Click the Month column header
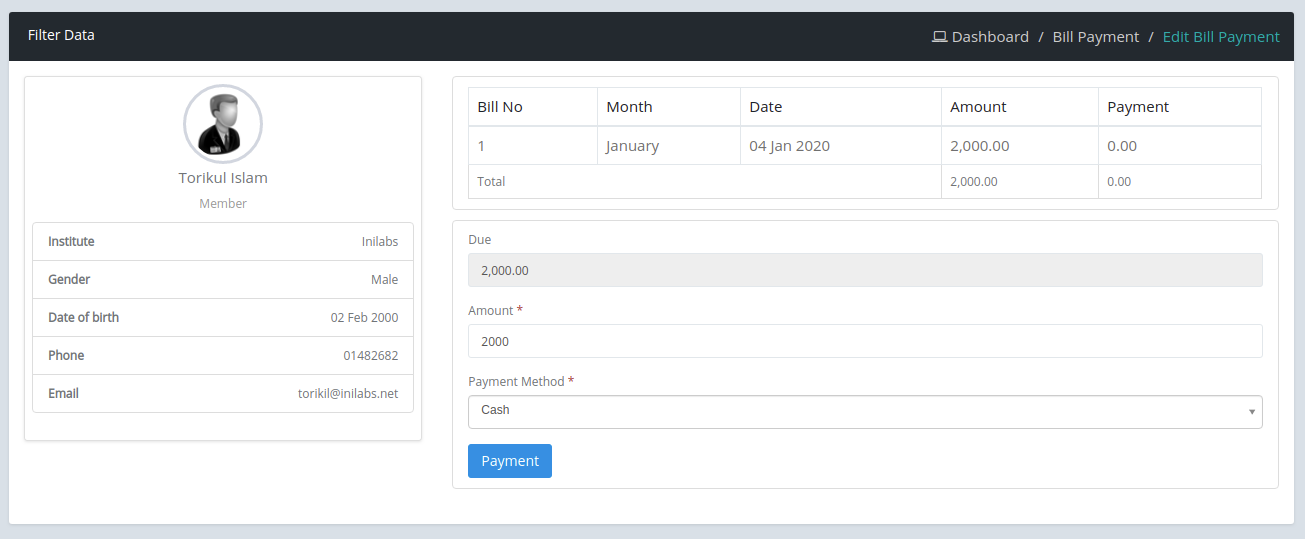 pyautogui.click(x=669, y=107)
